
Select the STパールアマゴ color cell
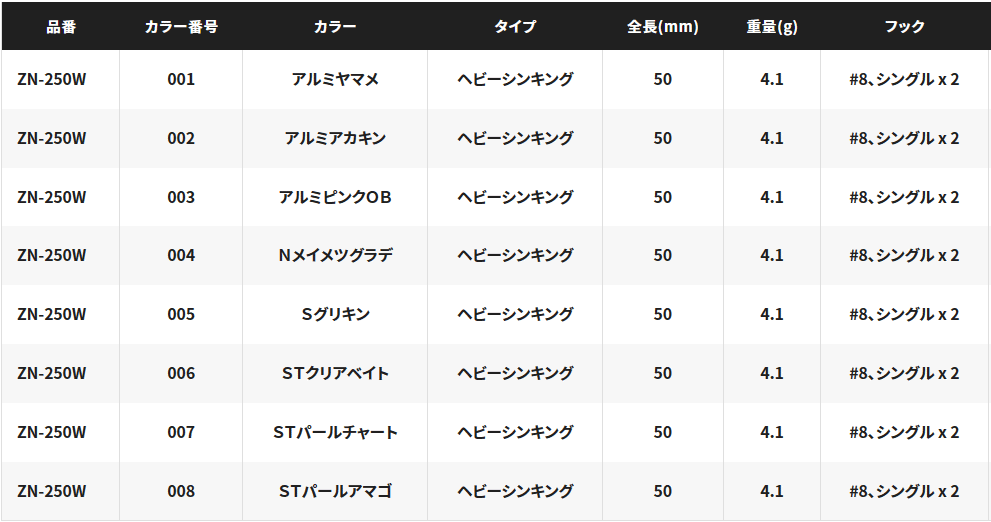(x=335, y=491)
